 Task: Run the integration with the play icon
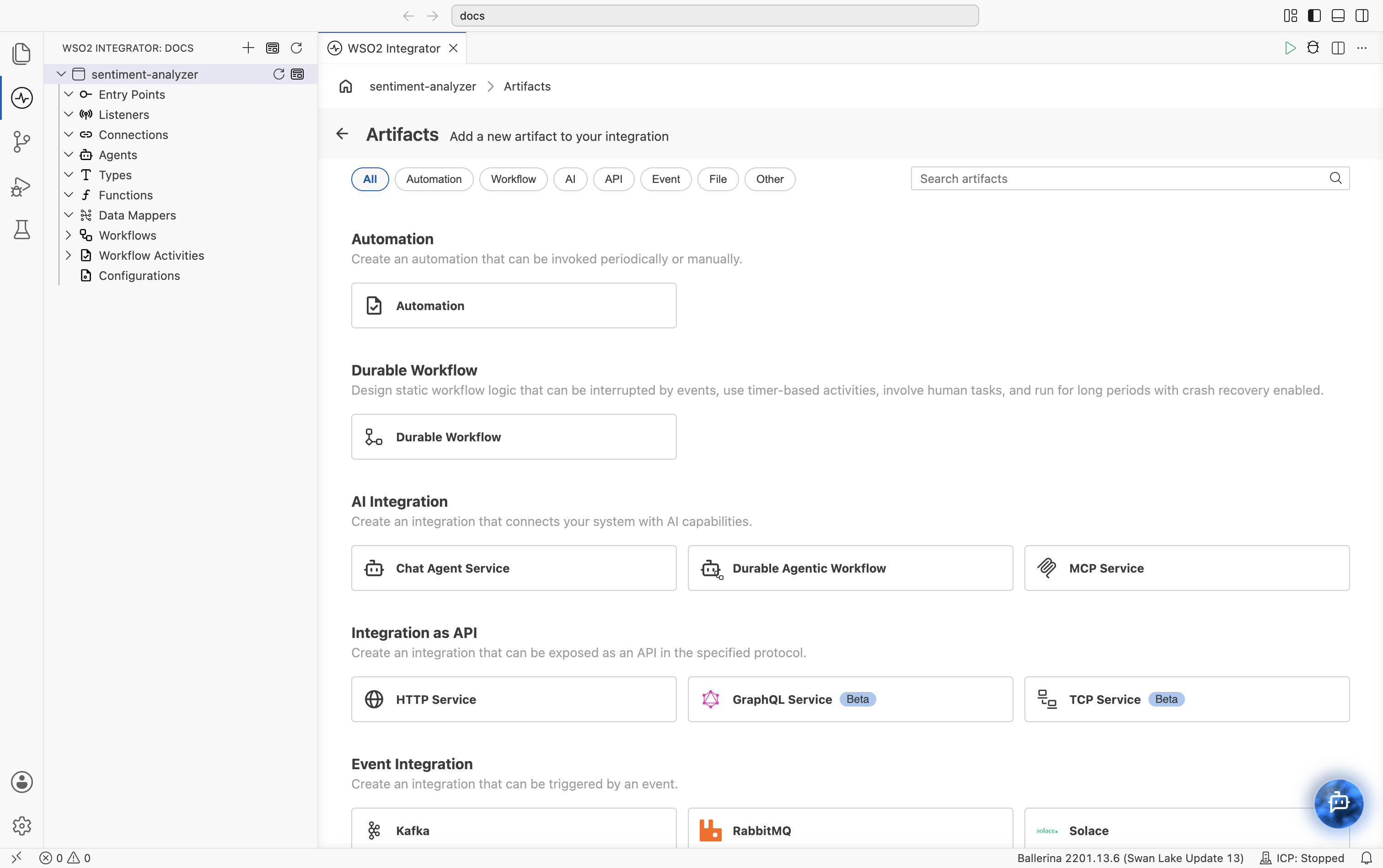[1290, 48]
